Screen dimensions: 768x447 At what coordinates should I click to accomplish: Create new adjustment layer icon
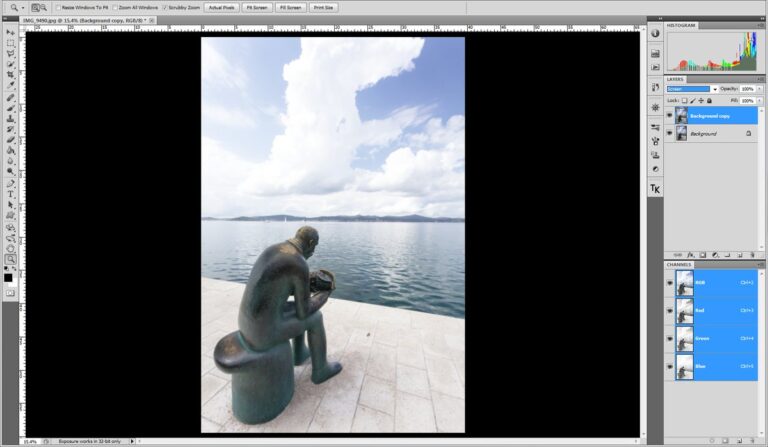pos(715,255)
